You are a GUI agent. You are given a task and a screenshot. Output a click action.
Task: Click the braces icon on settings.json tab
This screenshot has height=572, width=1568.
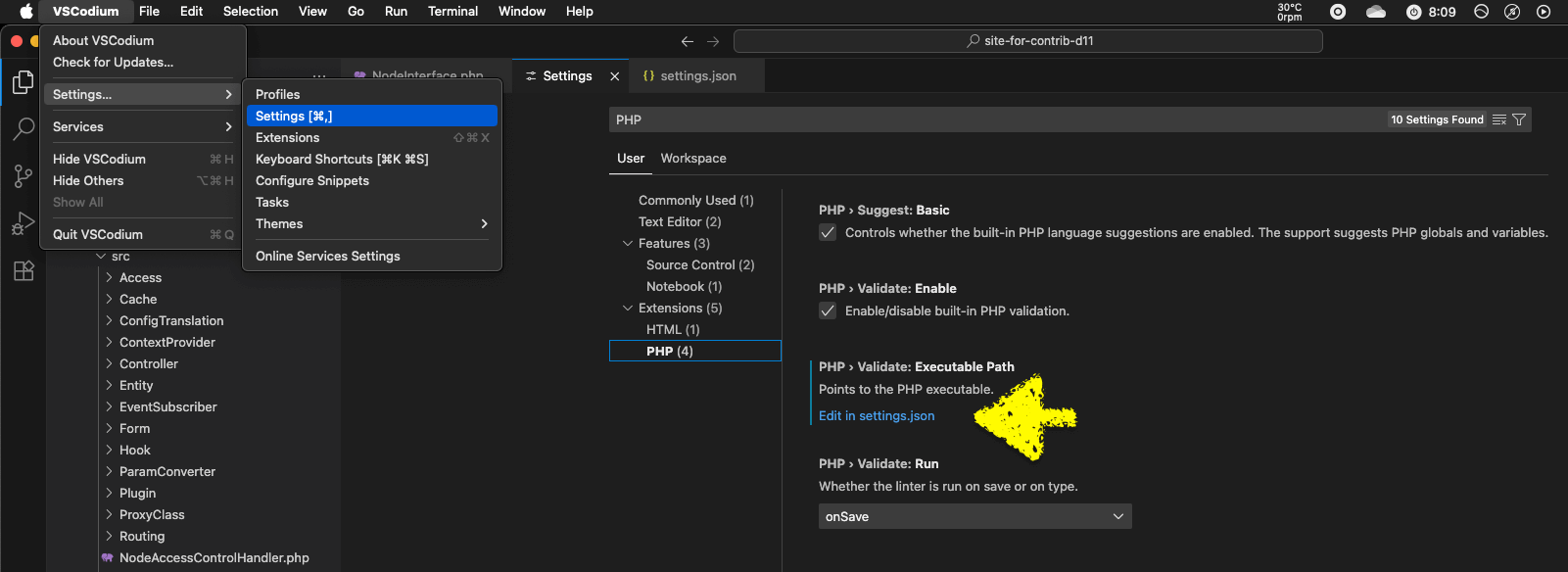click(x=648, y=75)
